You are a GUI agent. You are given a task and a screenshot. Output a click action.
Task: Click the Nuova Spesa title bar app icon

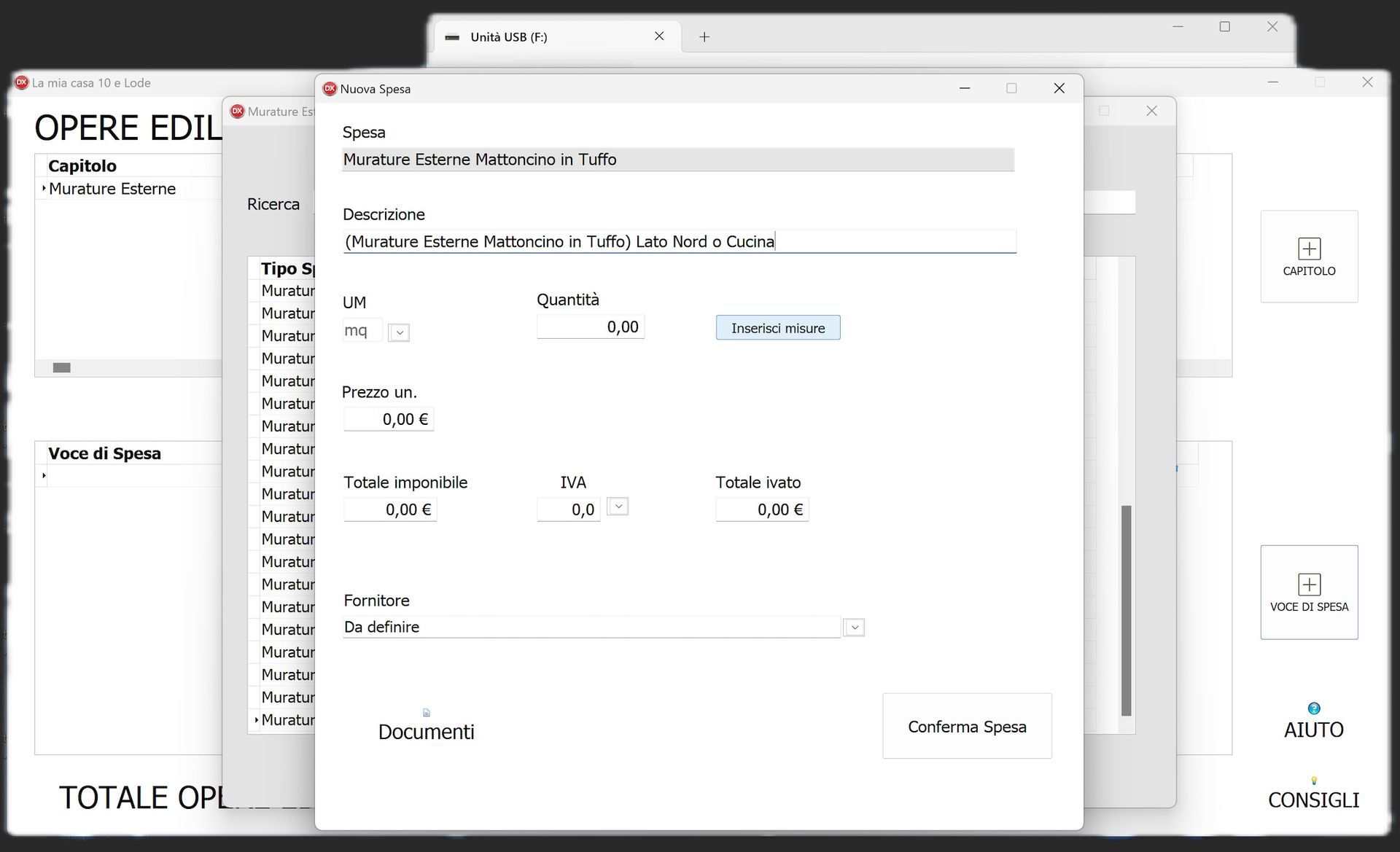click(330, 89)
